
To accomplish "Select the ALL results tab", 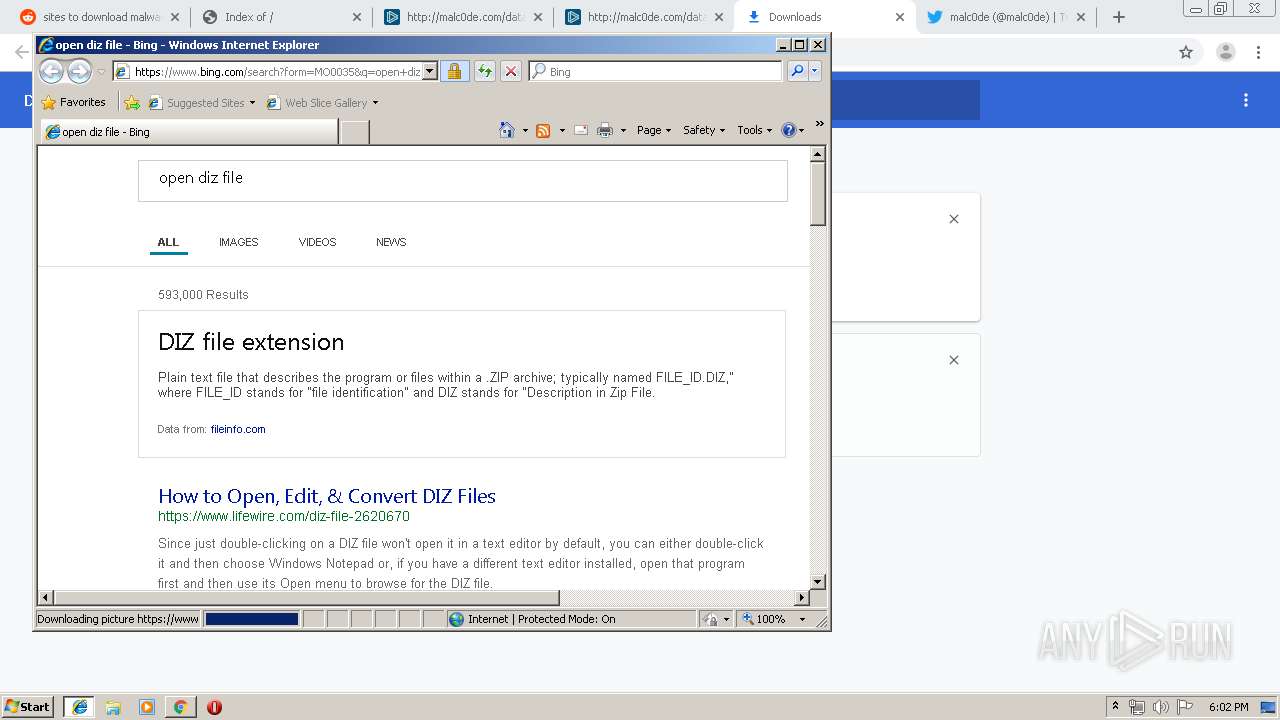I will (168, 242).
